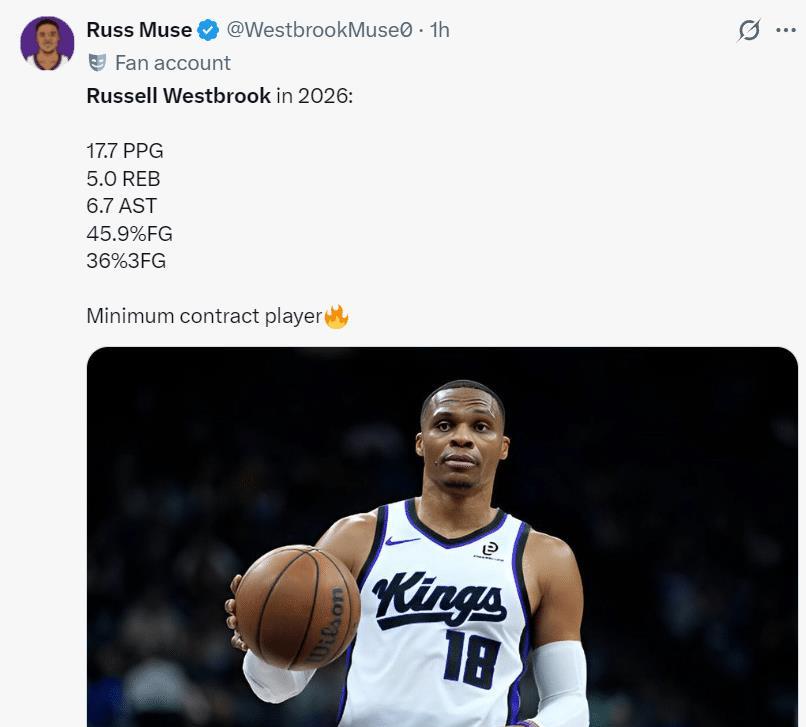Click the blue verified checkmark badge

coord(209,31)
